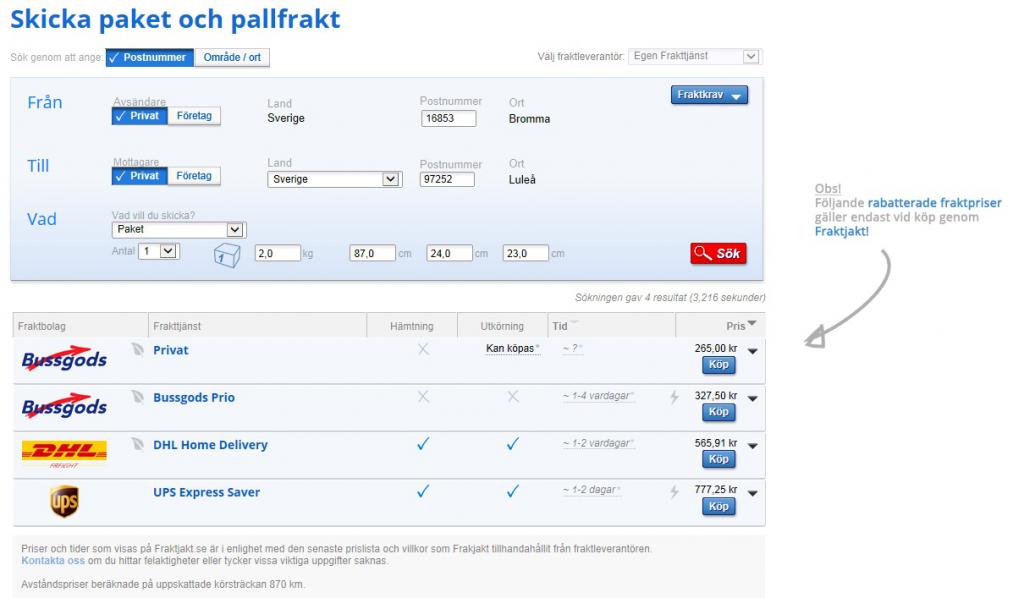Click the package box icon beside weight
The height and width of the screenshot is (598, 1024).
point(227,255)
